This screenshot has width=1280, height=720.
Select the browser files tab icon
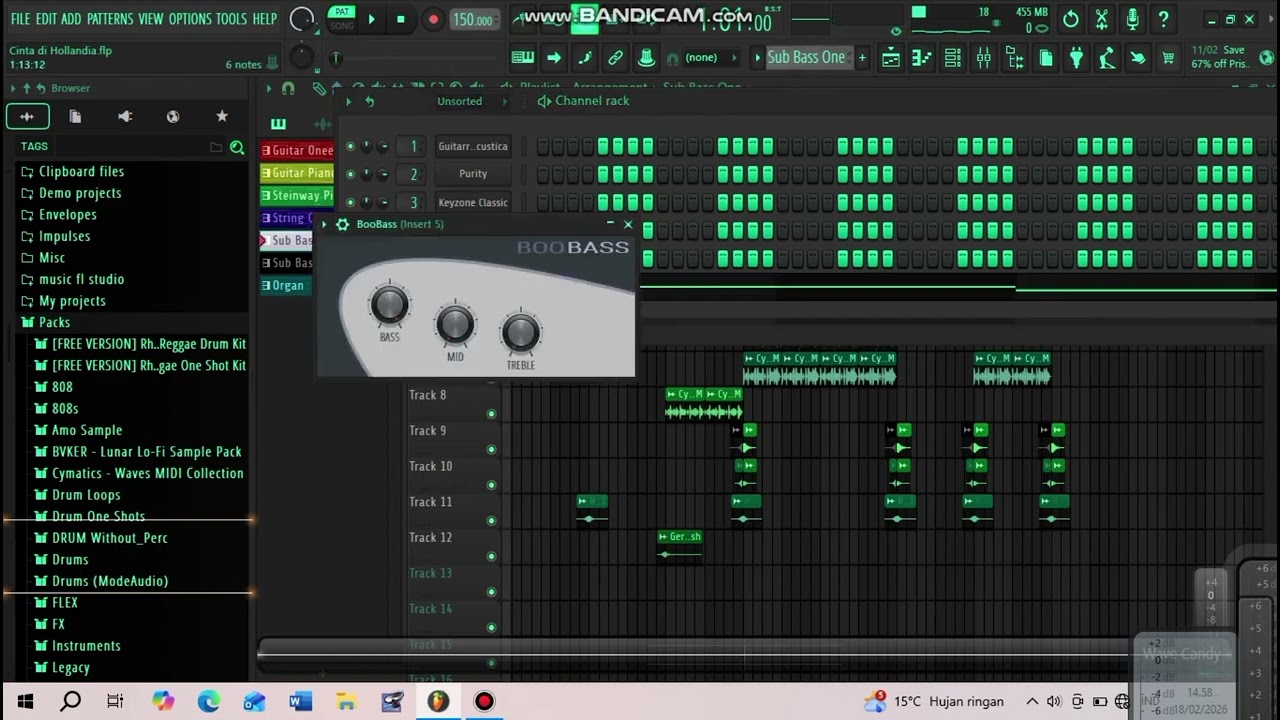pyautogui.click(x=75, y=117)
